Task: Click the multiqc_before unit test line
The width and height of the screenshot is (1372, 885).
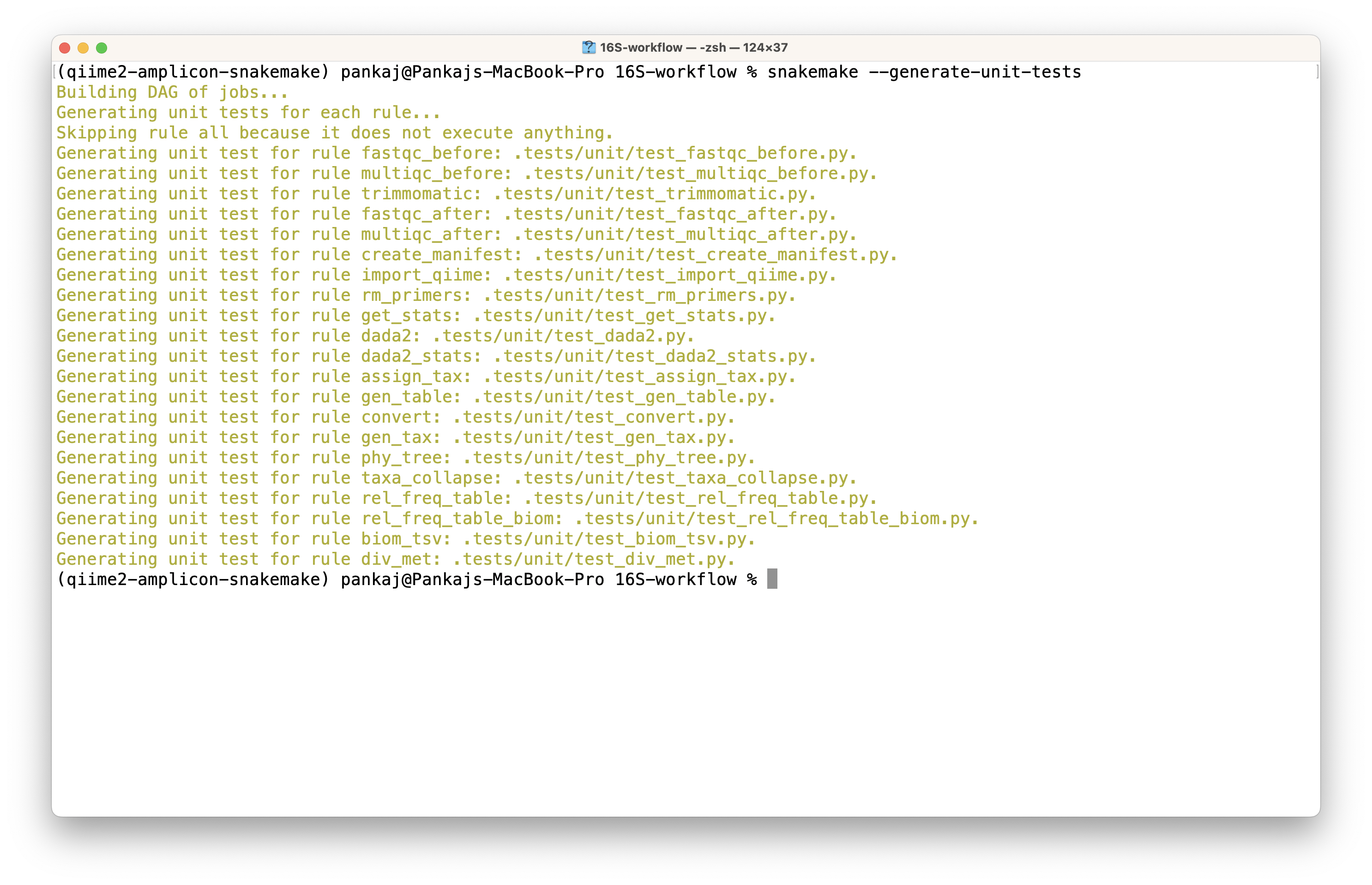Action: pyautogui.click(x=466, y=173)
